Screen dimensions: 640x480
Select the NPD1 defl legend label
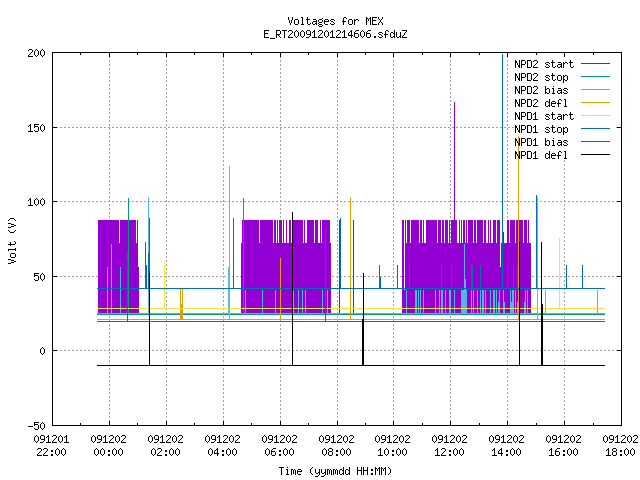[541, 155]
